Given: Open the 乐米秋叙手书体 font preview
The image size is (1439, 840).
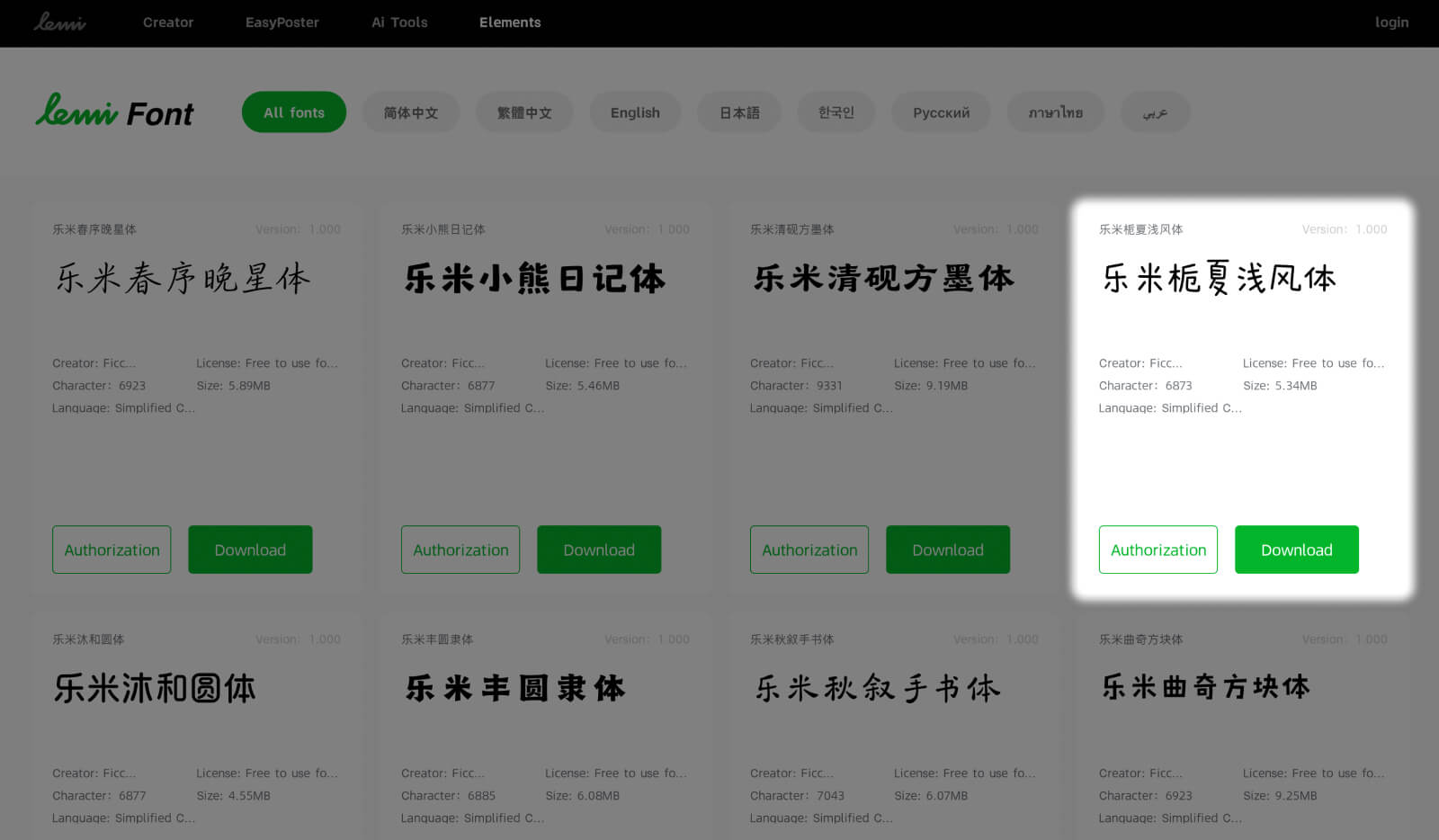Looking at the screenshot, I should pos(878,688).
